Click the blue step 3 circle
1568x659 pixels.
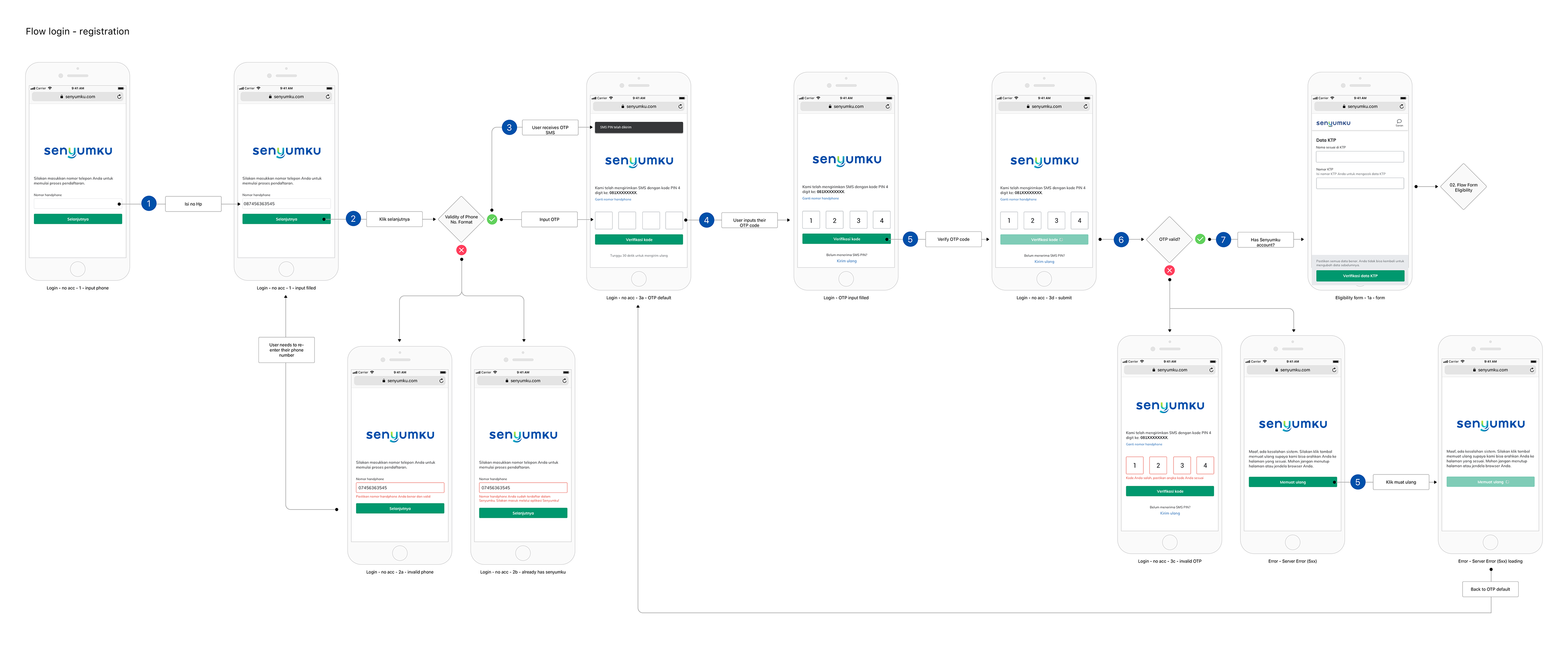pos(509,127)
